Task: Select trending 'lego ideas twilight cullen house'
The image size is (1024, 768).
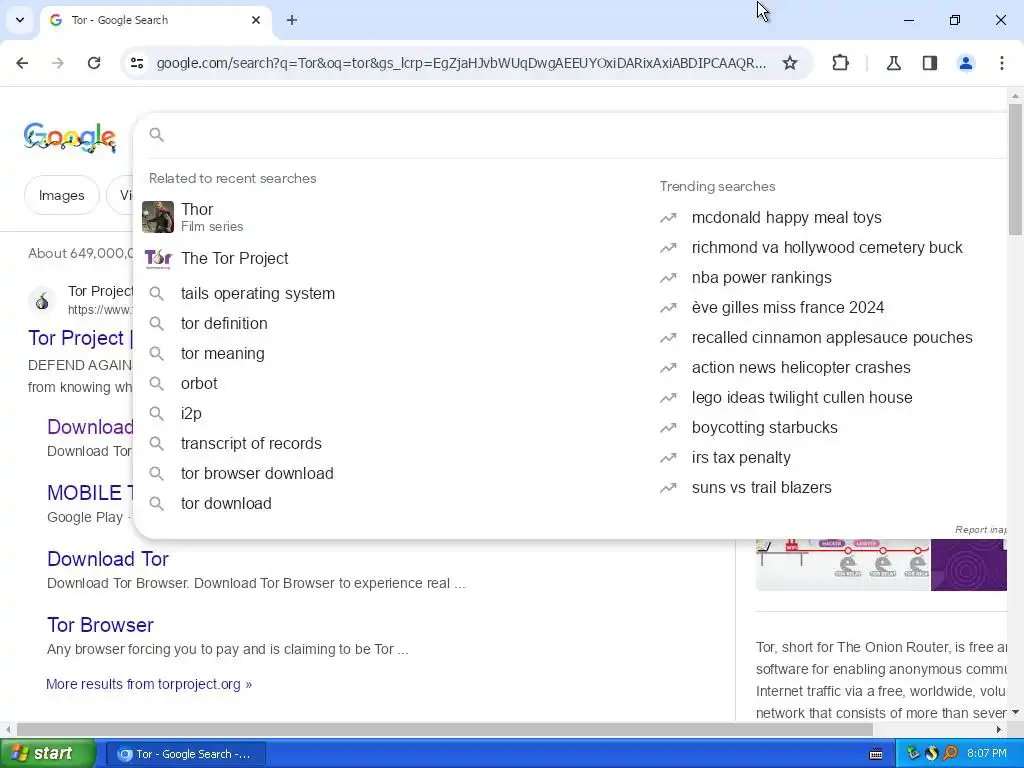Action: click(x=802, y=398)
